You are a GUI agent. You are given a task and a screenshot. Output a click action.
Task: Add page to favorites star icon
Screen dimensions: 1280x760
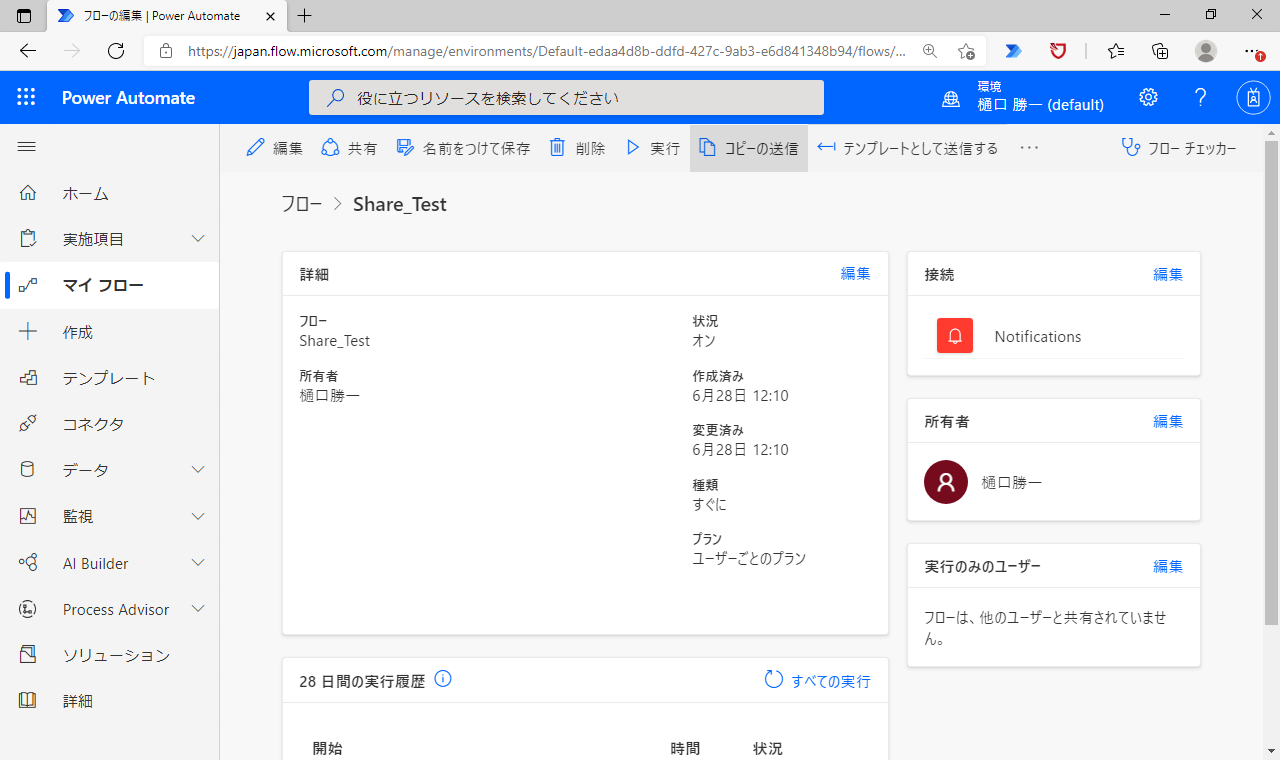[x=966, y=51]
